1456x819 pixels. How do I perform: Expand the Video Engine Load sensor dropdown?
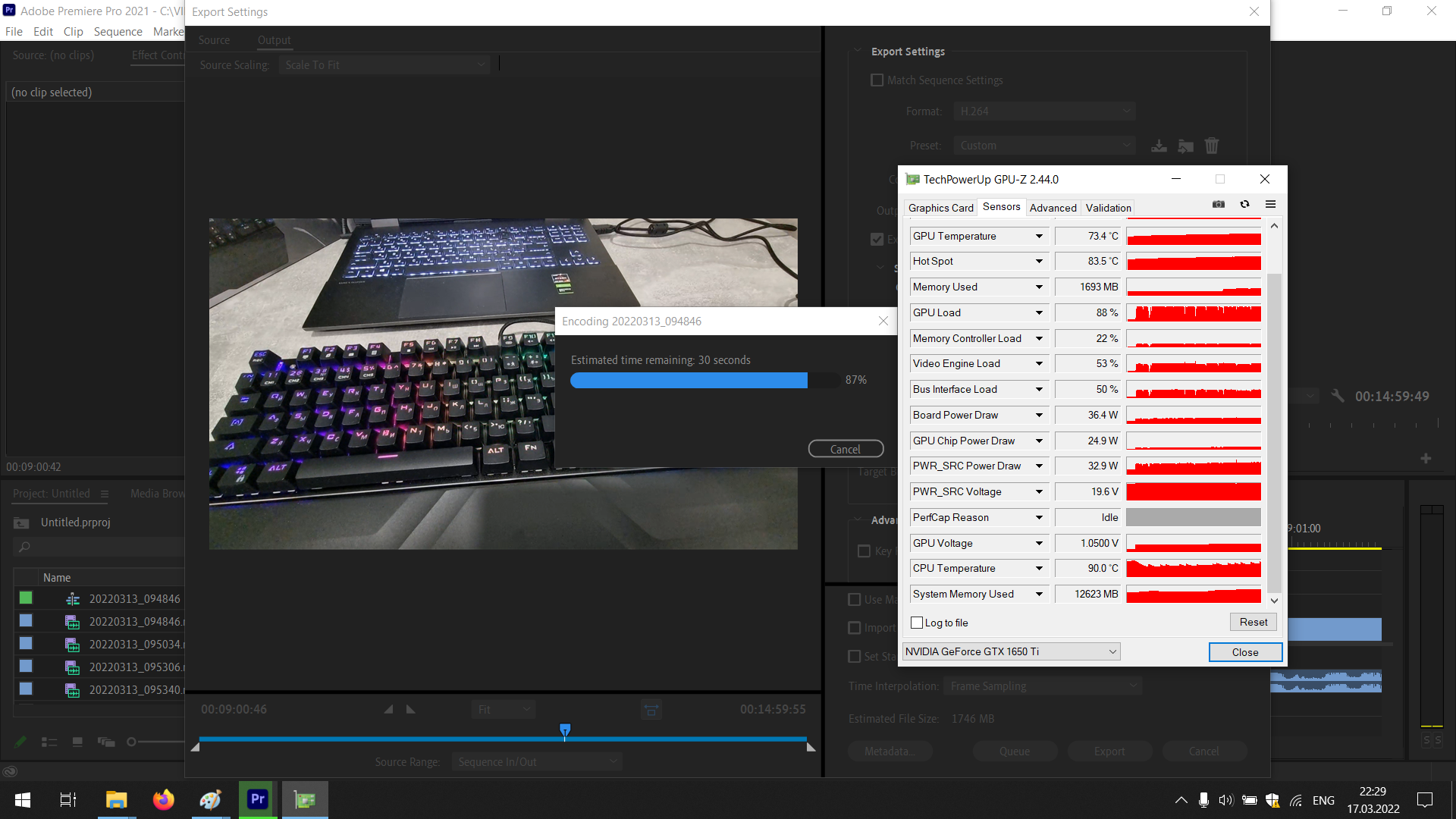coord(1039,364)
